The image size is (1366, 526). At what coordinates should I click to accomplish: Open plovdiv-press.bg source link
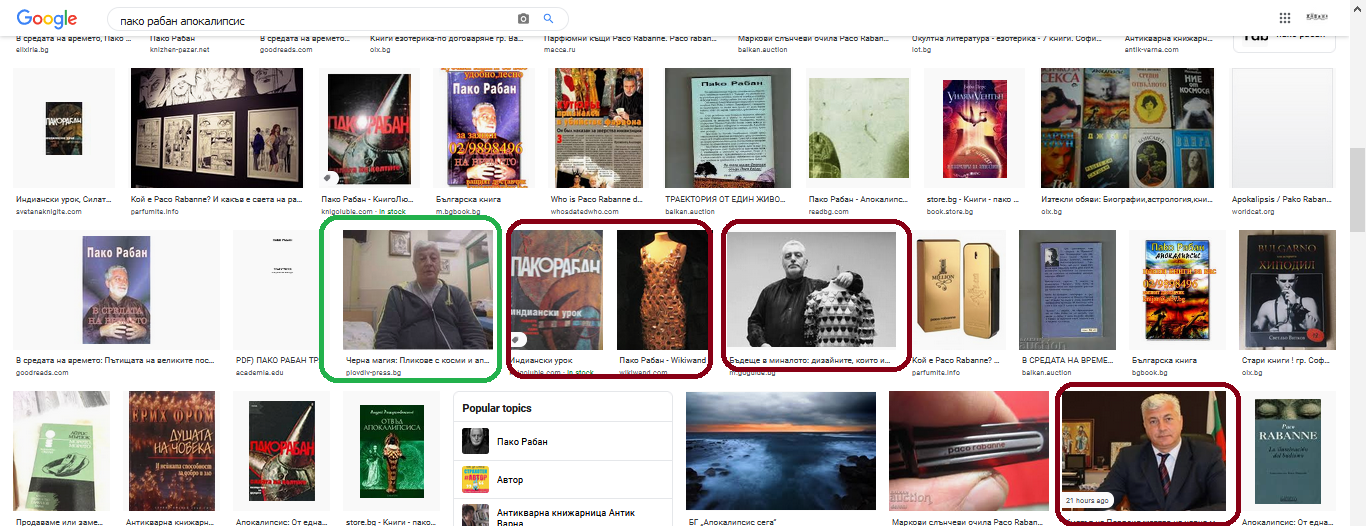pos(372,372)
